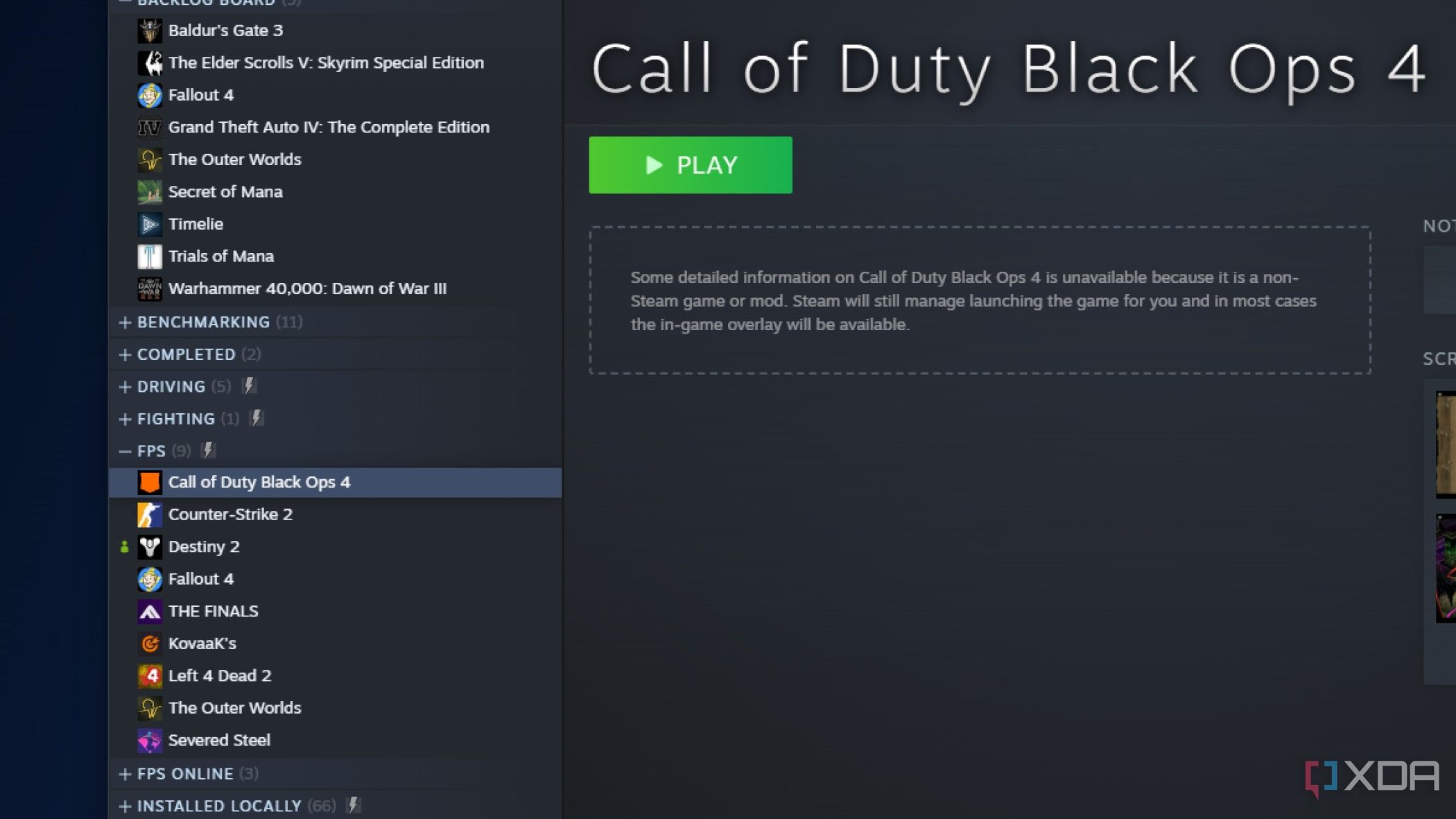This screenshot has width=1456, height=819.
Task: Select Timelie in the library list
Action: (335, 224)
